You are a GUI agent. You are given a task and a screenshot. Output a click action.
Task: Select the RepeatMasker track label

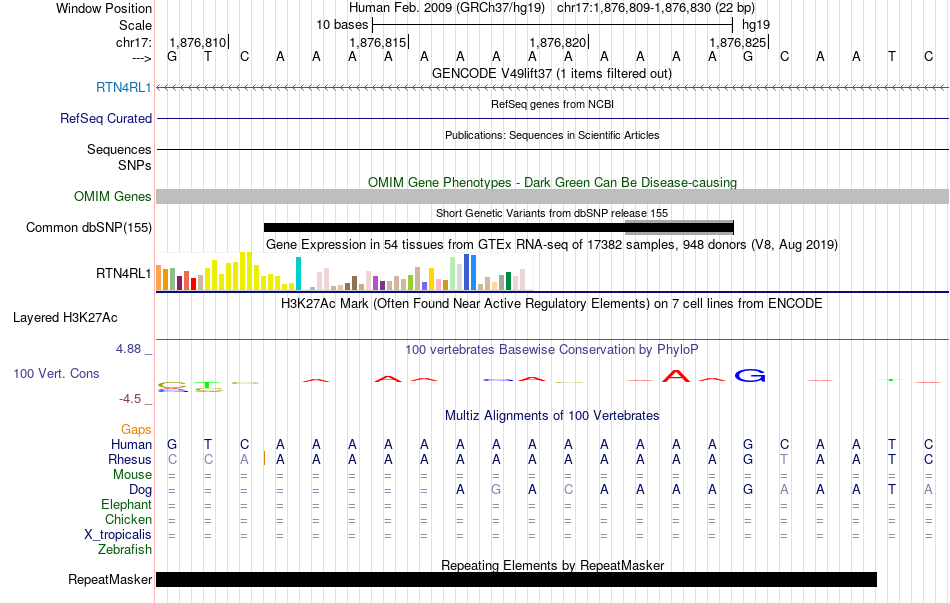110,580
